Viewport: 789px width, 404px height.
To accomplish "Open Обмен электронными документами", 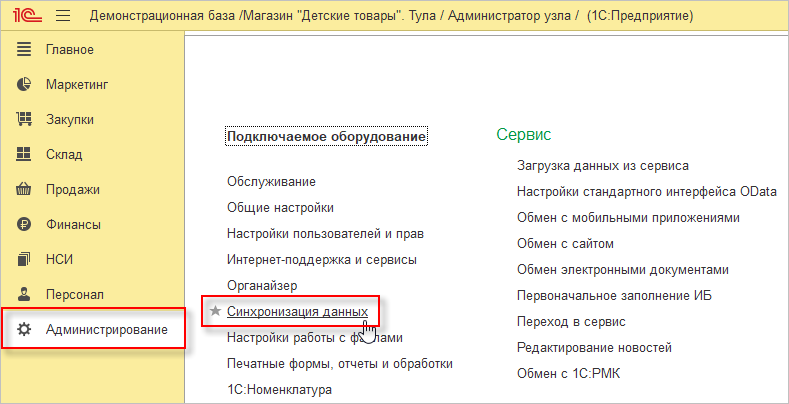I will click(x=622, y=270).
